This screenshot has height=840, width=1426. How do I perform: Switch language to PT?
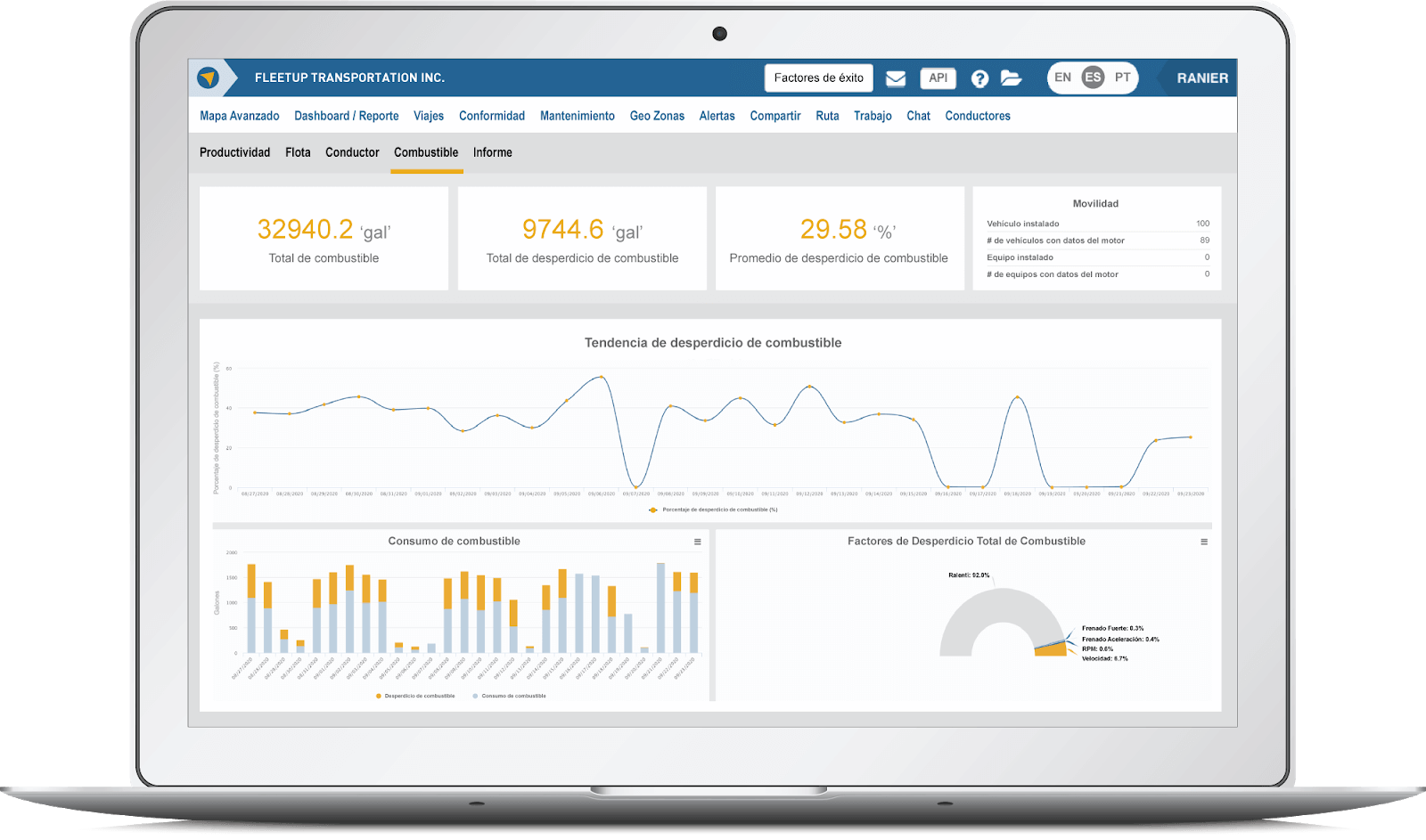click(1122, 77)
